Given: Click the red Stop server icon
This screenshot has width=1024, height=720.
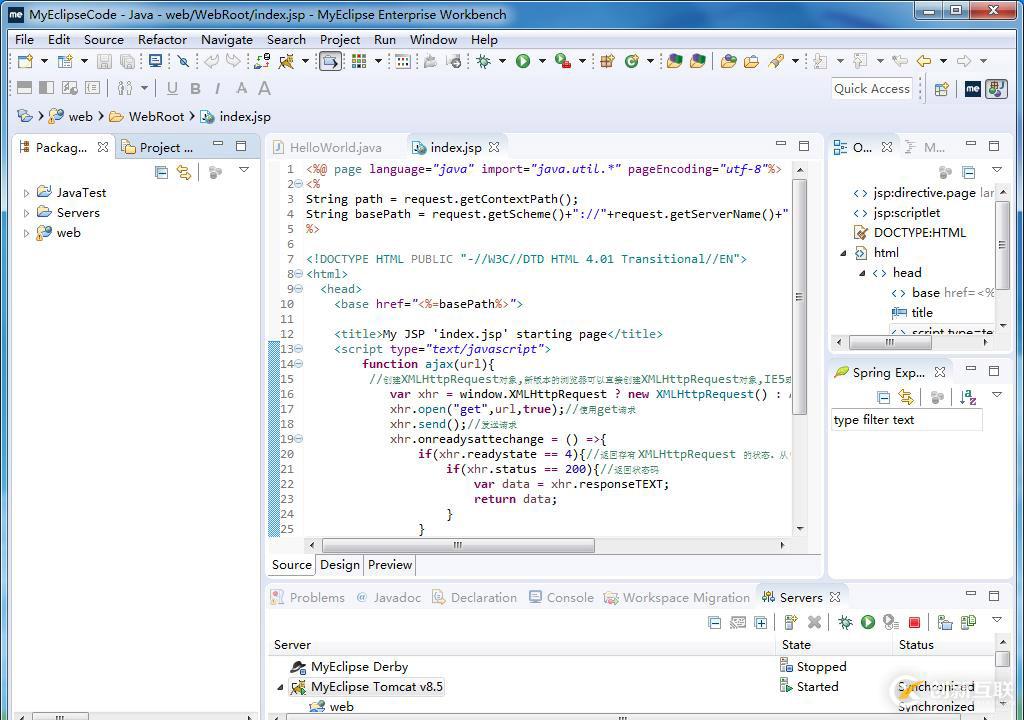Looking at the screenshot, I should coord(914,623).
